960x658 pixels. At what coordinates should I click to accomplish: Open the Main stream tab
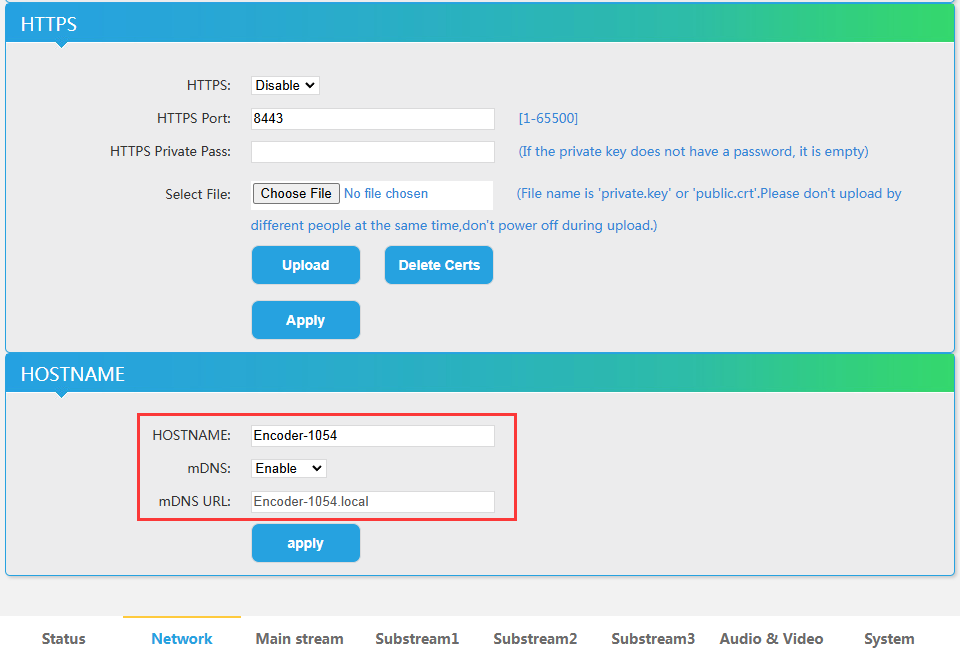point(299,638)
